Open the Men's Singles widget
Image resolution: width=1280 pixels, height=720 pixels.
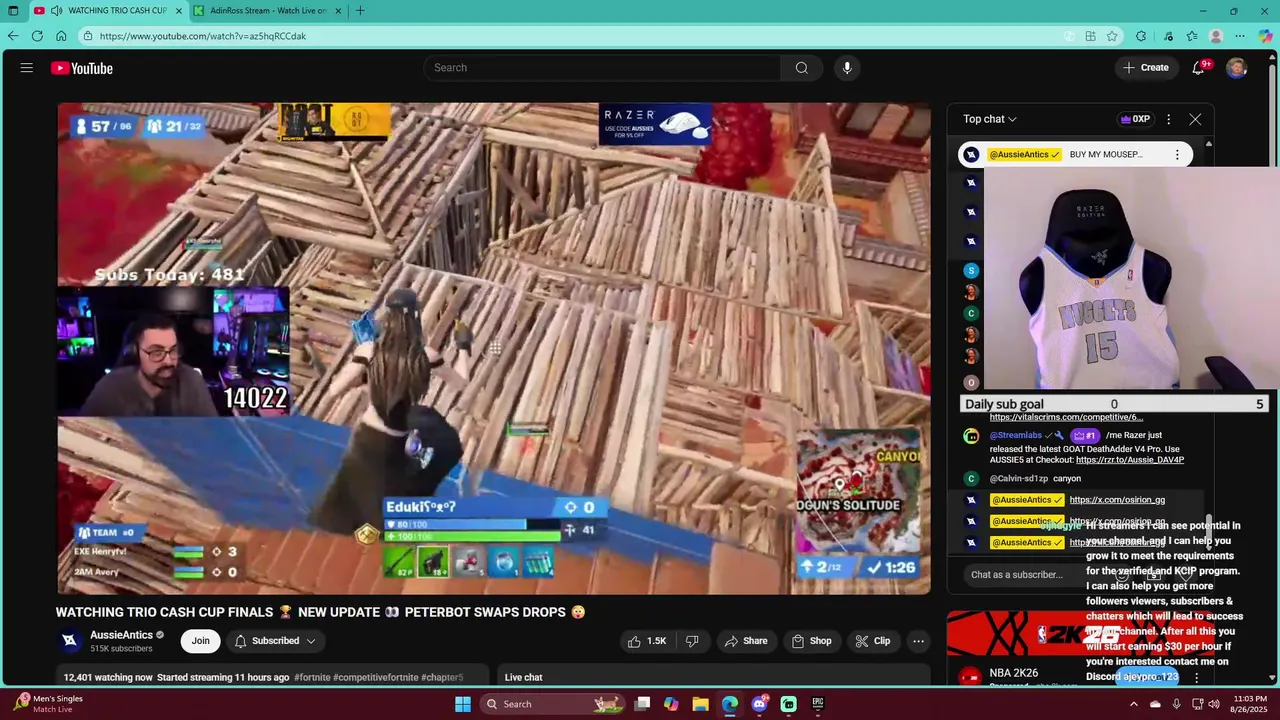coord(48,704)
